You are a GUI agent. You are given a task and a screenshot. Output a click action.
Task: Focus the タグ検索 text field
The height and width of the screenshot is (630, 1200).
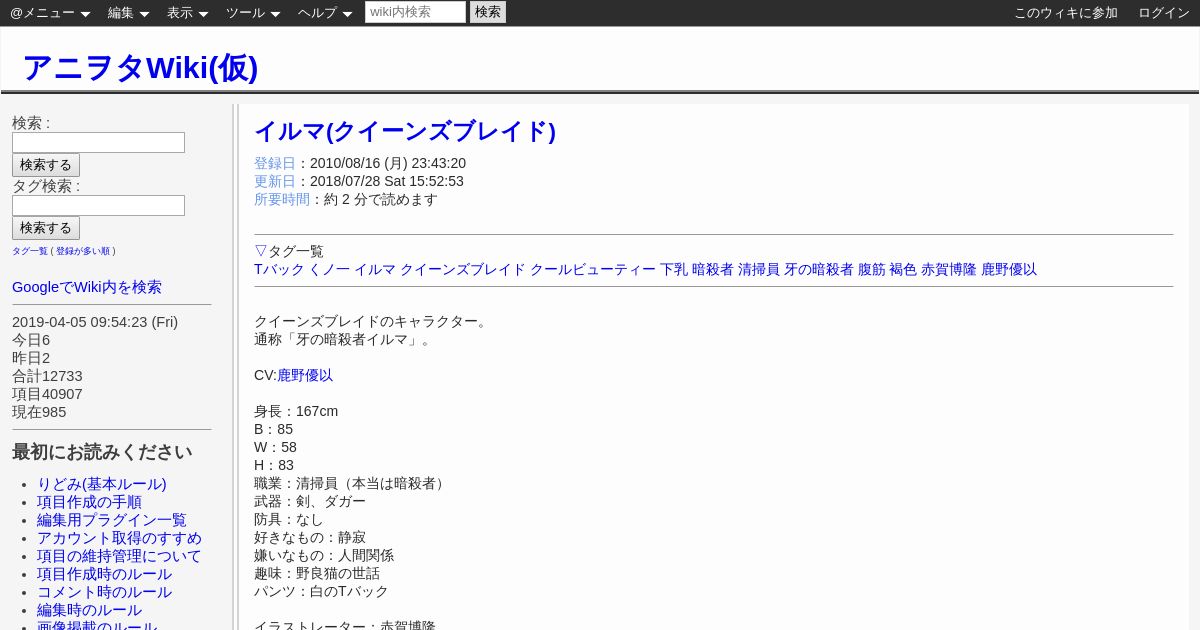click(98, 205)
